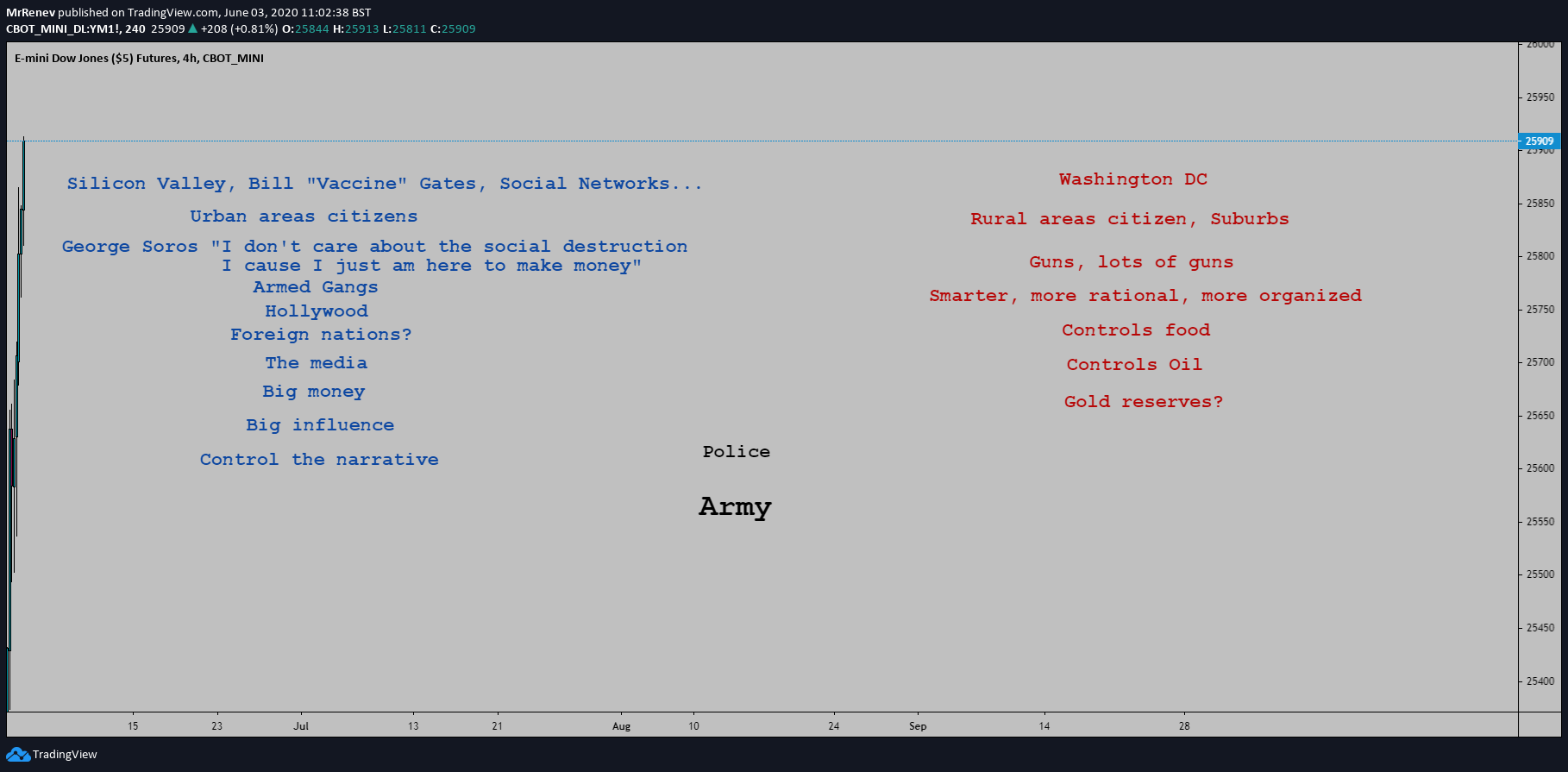Click the TradingView cloud logo icon

click(x=18, y=755)
